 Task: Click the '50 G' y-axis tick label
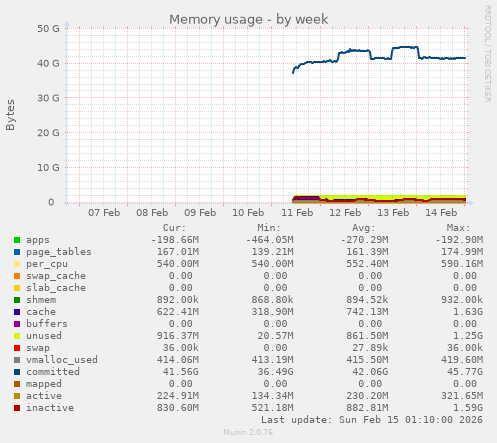click(x=48, y=29)
